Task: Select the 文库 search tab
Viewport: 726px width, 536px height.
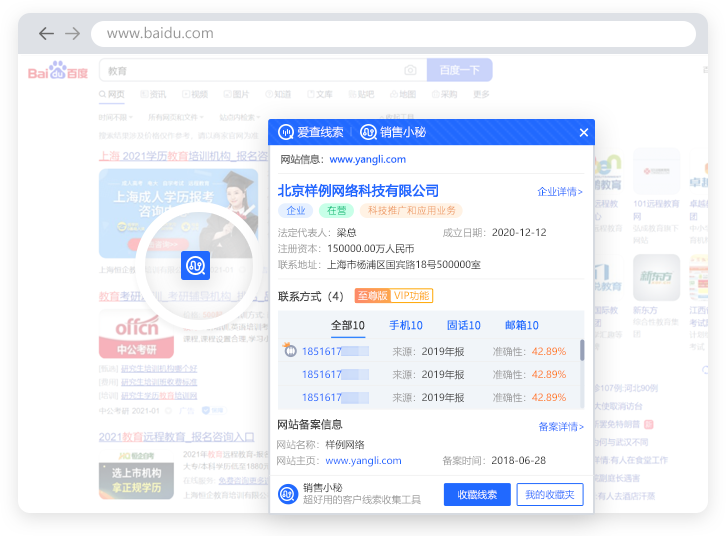Action: pos(320,94)
